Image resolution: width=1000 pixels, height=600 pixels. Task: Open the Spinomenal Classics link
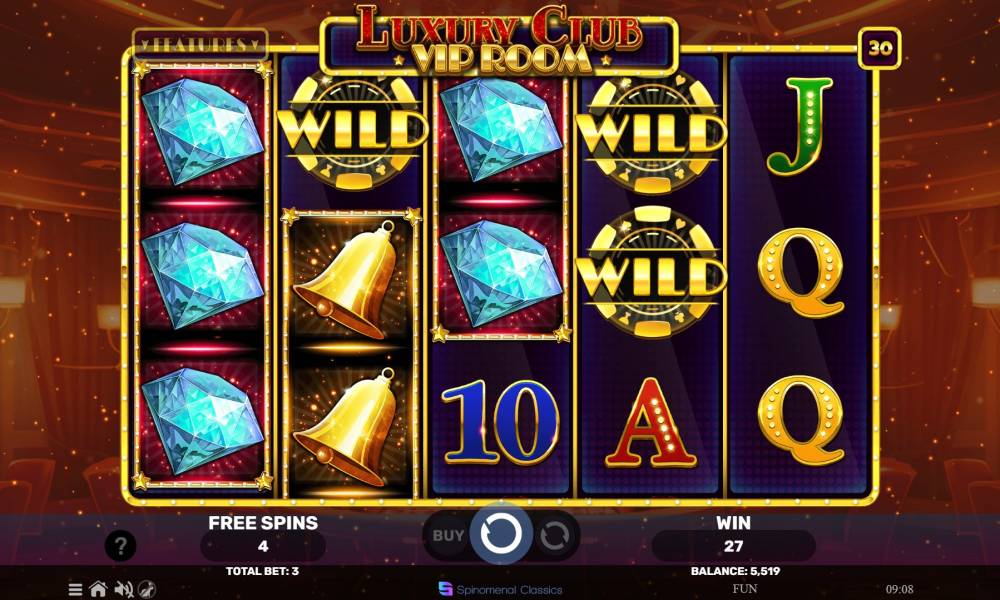[x=501, y=589]
